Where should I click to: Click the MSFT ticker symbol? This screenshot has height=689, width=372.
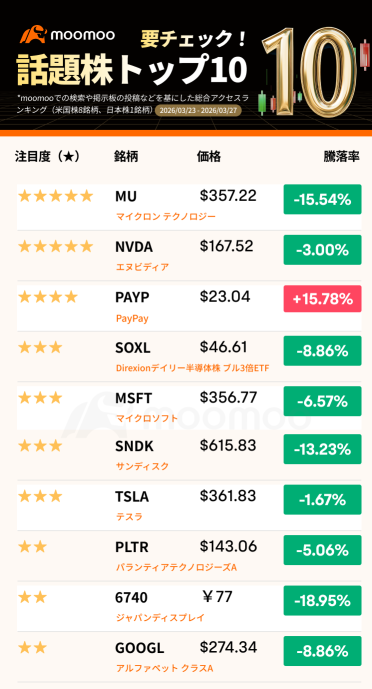pos(133,399)
